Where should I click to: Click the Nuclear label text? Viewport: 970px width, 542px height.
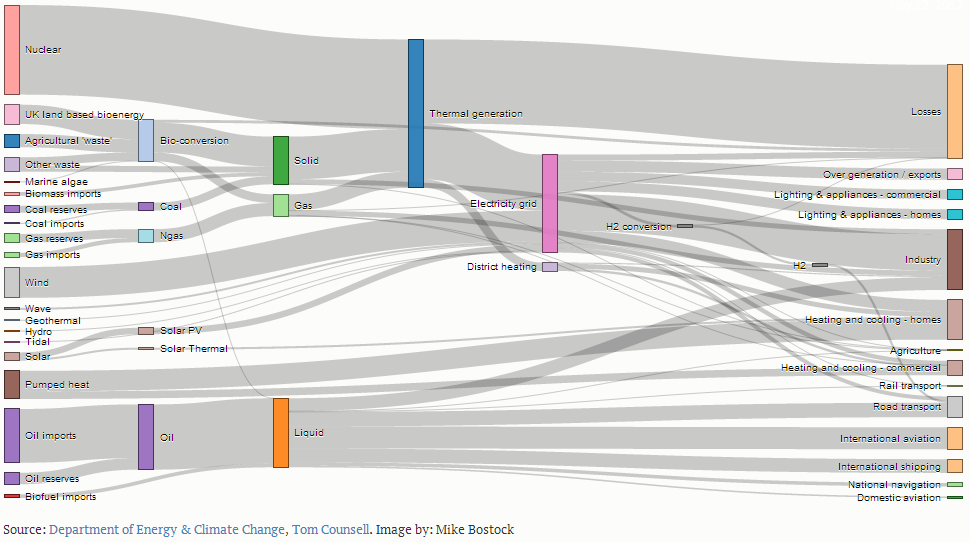tap(43, 49)
